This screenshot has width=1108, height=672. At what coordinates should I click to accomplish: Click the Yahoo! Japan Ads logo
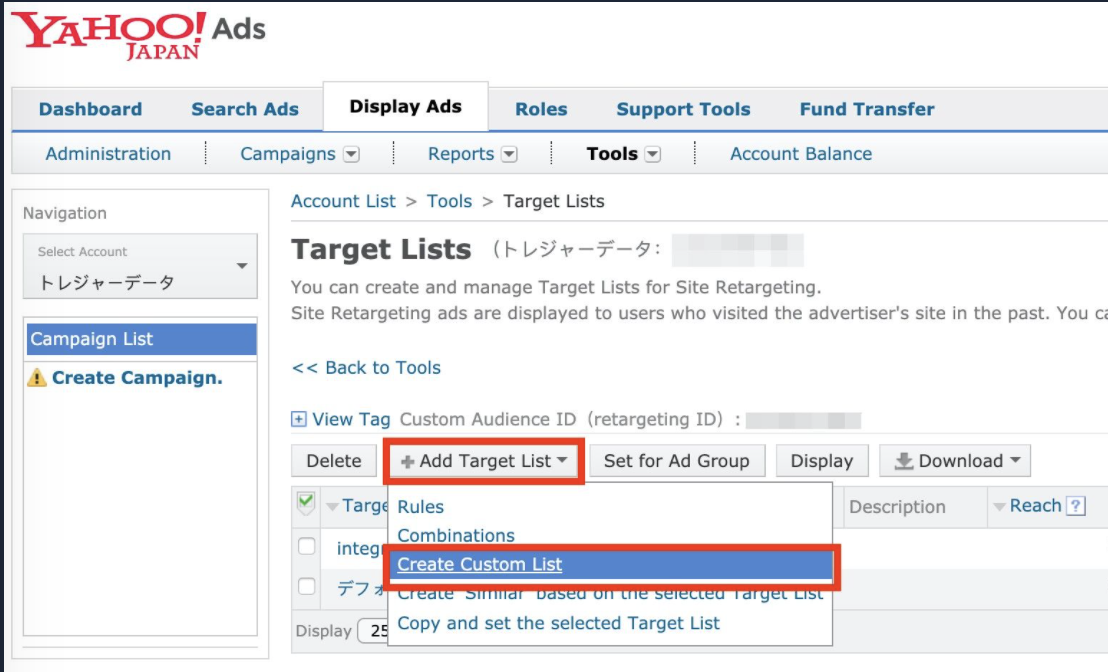(x=140, y=35)
